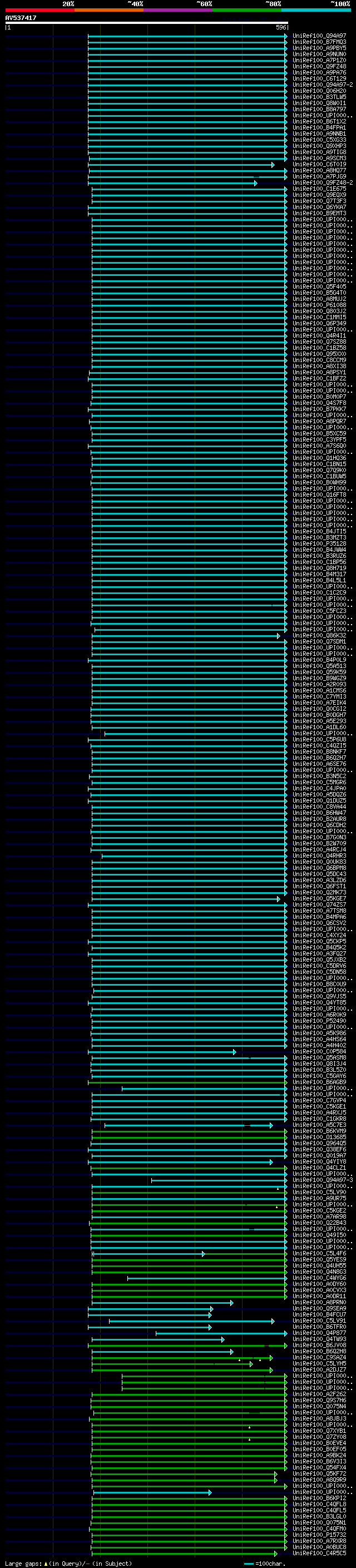Click the UniRef100_A7PJ69 label
356x1568 pixels.
[x=319, y=176]
